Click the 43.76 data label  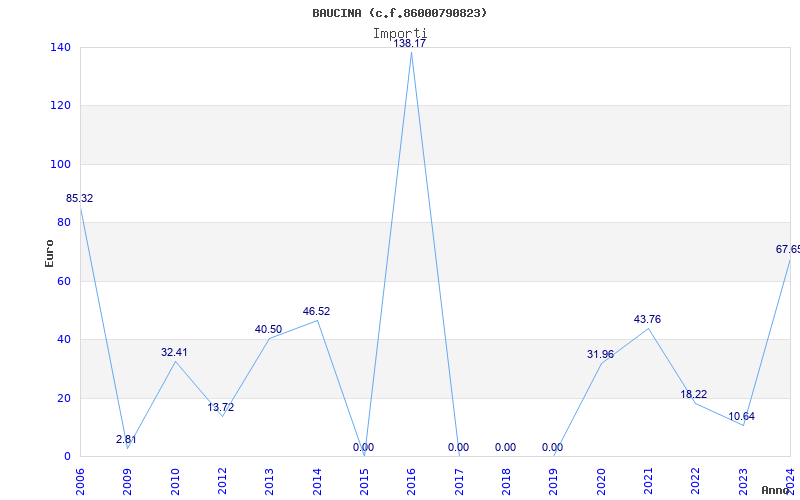(x=647, y=319)
